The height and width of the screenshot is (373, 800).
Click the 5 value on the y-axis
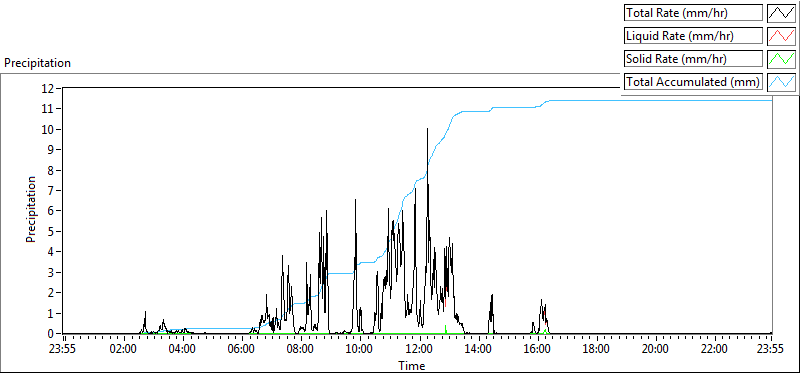[52, 231]
